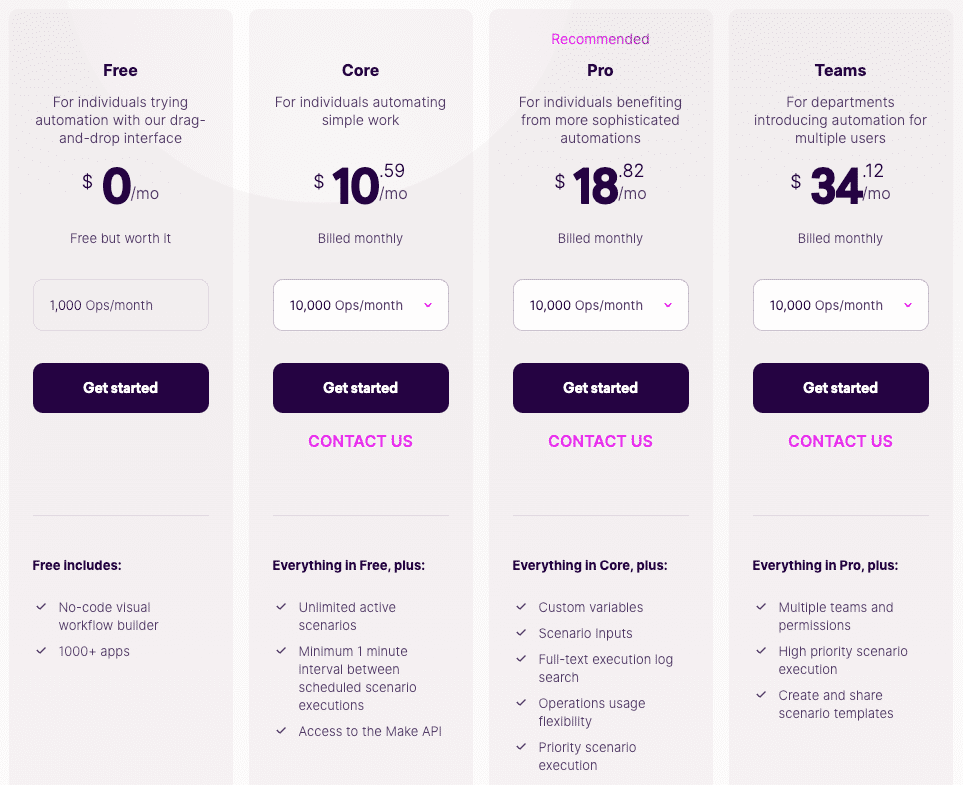Click checkmark icon beside No-code visual workflow builder
Image resolution: width=963 pixels, height=785 pixels.
tap(41, 607)
